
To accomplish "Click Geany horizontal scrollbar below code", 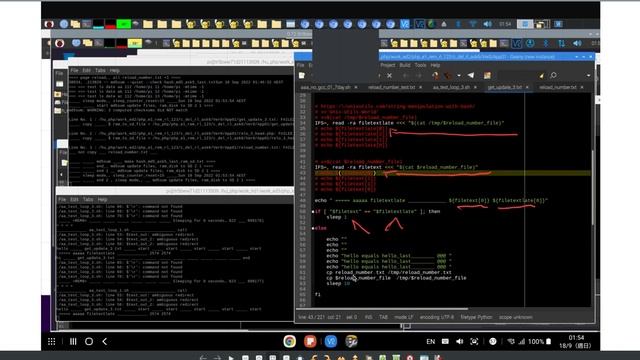I will point(382,309).
